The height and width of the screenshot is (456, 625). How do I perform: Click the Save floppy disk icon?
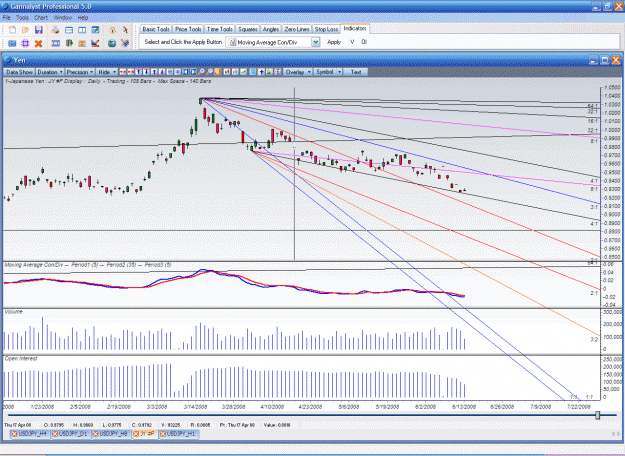tap(39, 30)
